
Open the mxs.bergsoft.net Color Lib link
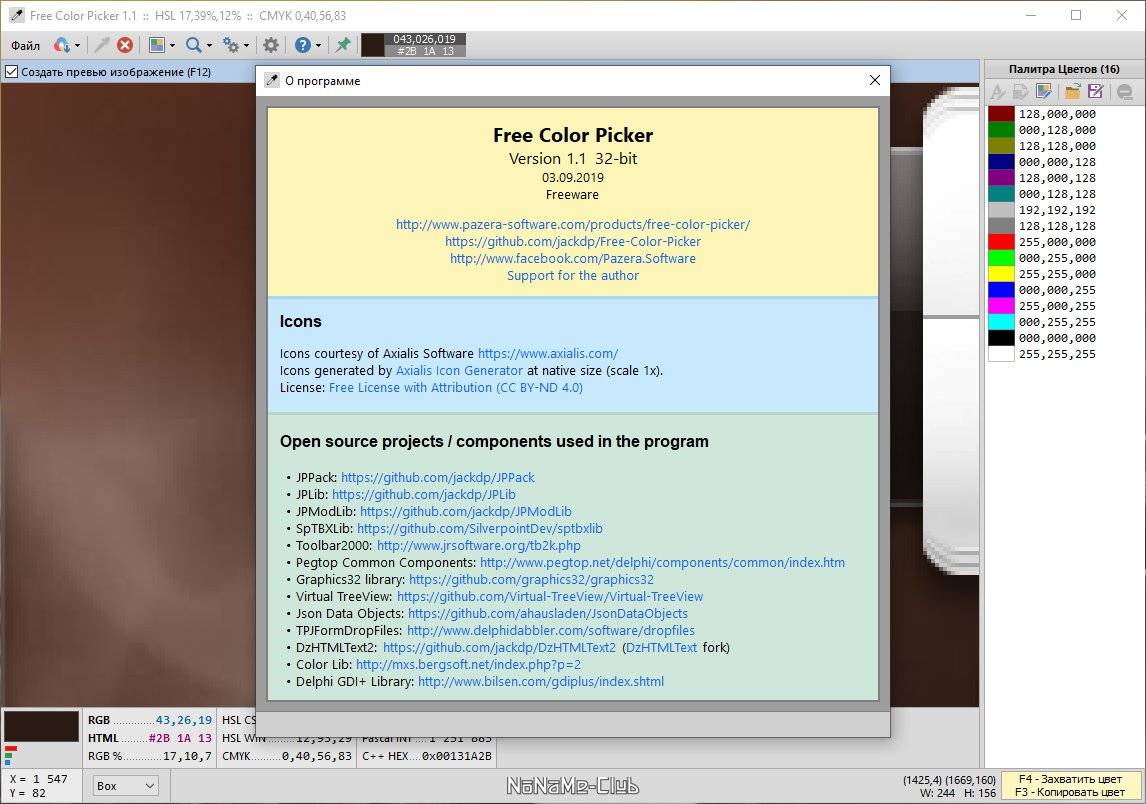click(x=468, y=664)
